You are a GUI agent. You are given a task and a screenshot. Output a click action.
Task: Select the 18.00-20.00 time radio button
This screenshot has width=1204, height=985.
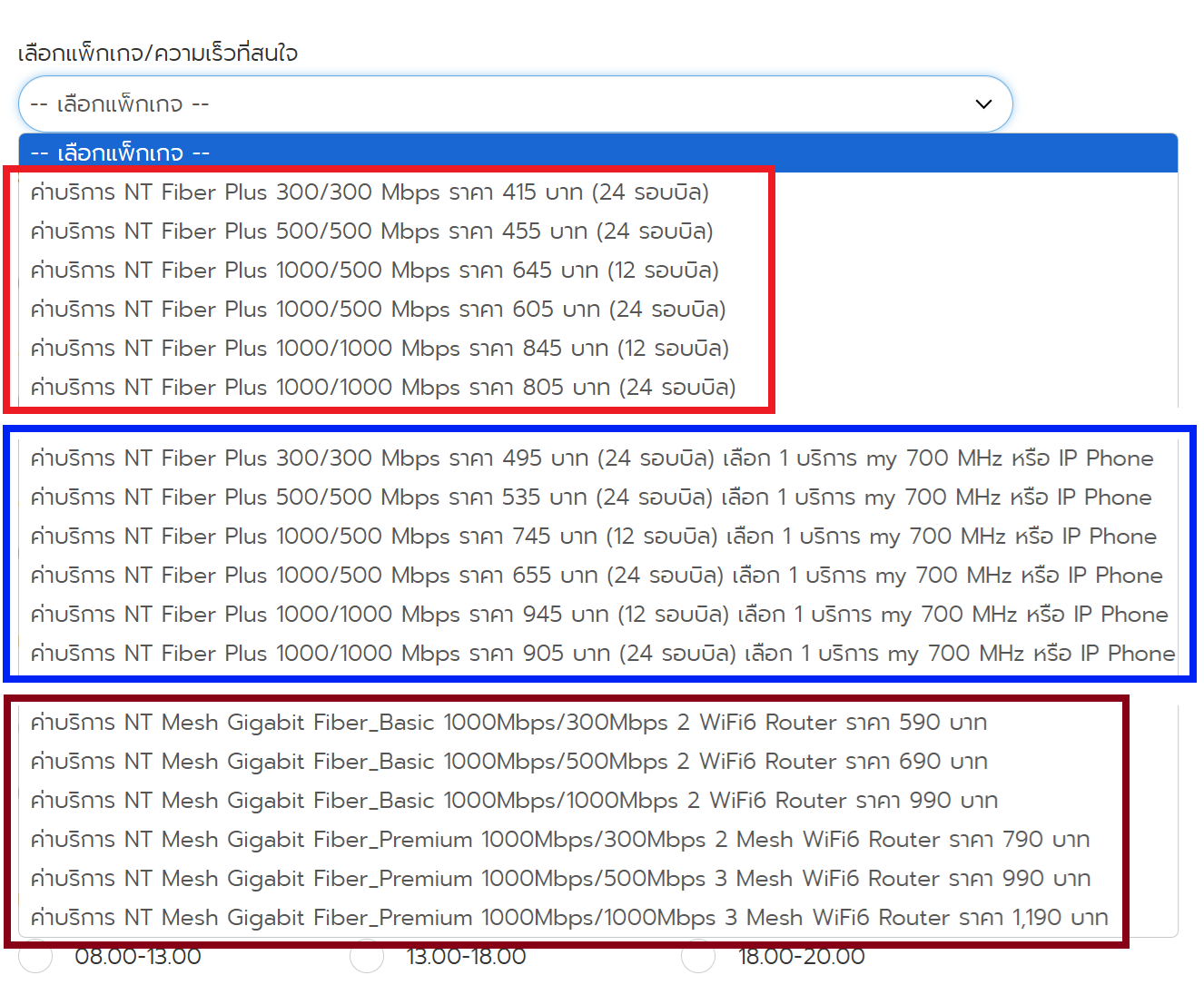point(698,956)
